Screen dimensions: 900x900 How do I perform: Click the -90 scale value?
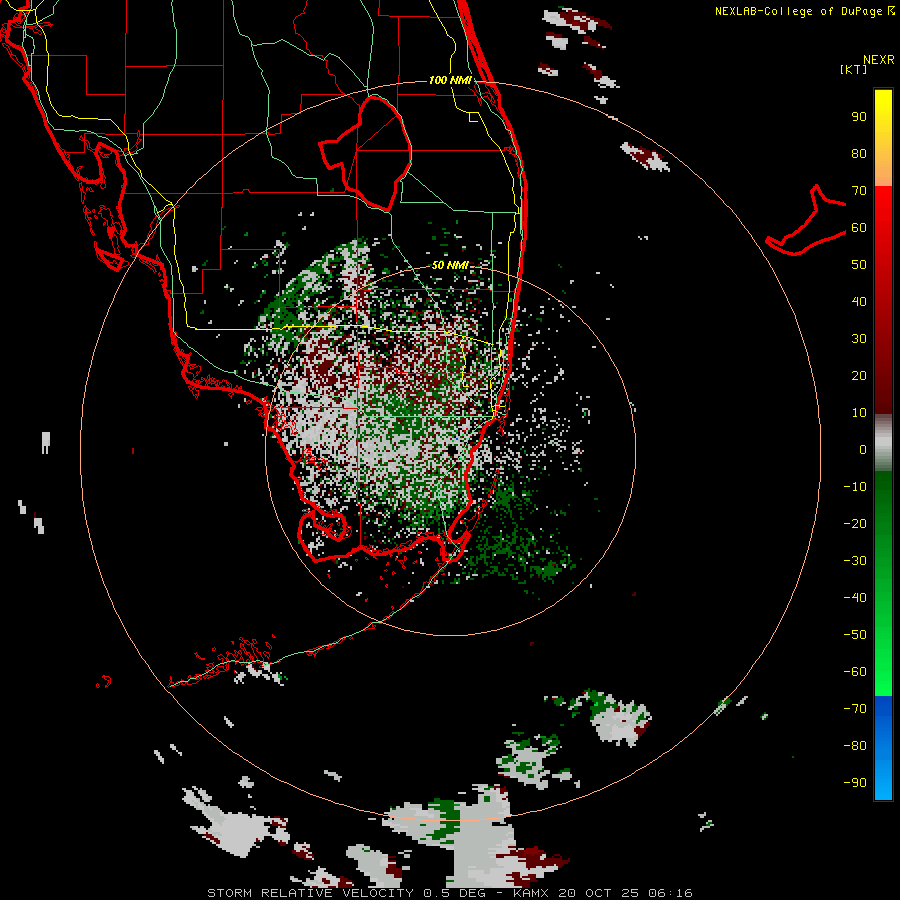[855, 783]
